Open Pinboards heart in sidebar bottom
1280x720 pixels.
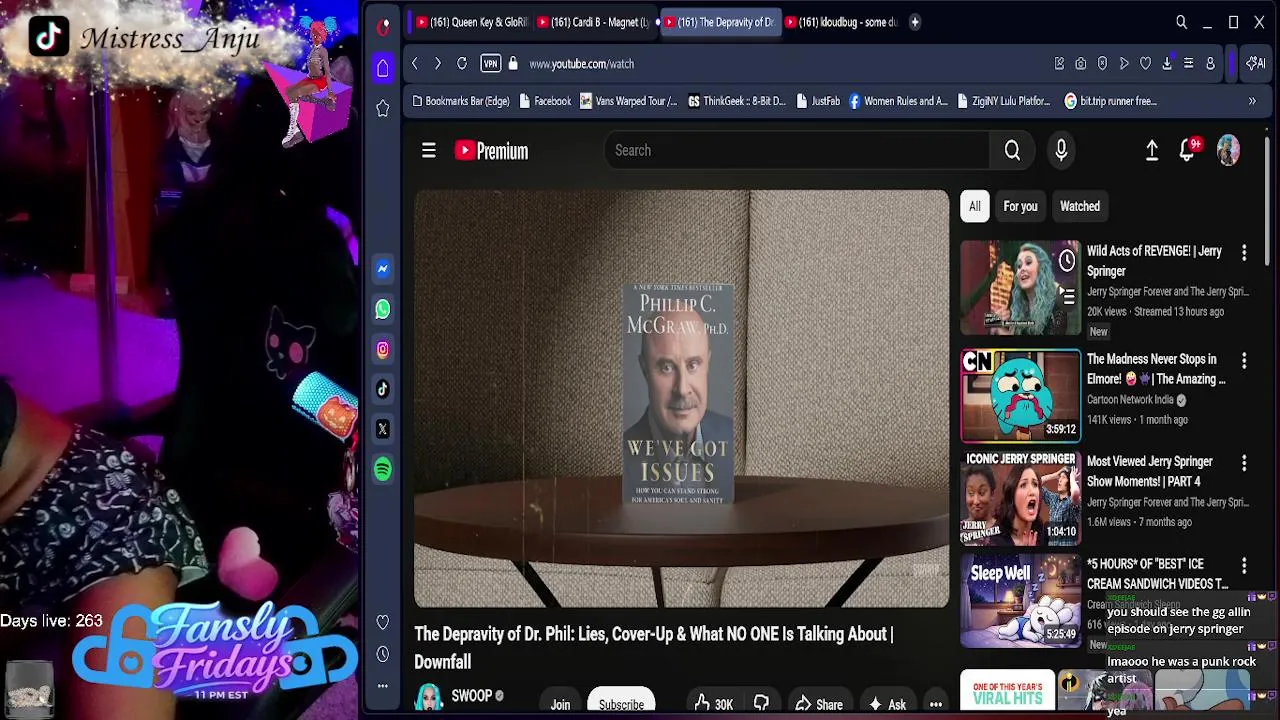click(383, 622)
